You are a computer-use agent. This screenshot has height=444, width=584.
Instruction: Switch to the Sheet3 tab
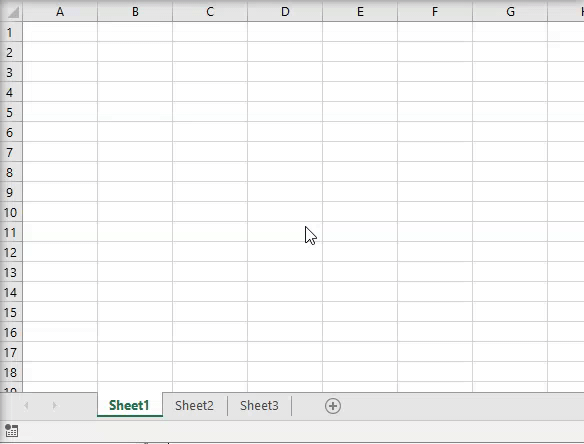pyautogui.click(x=259, y=405)
